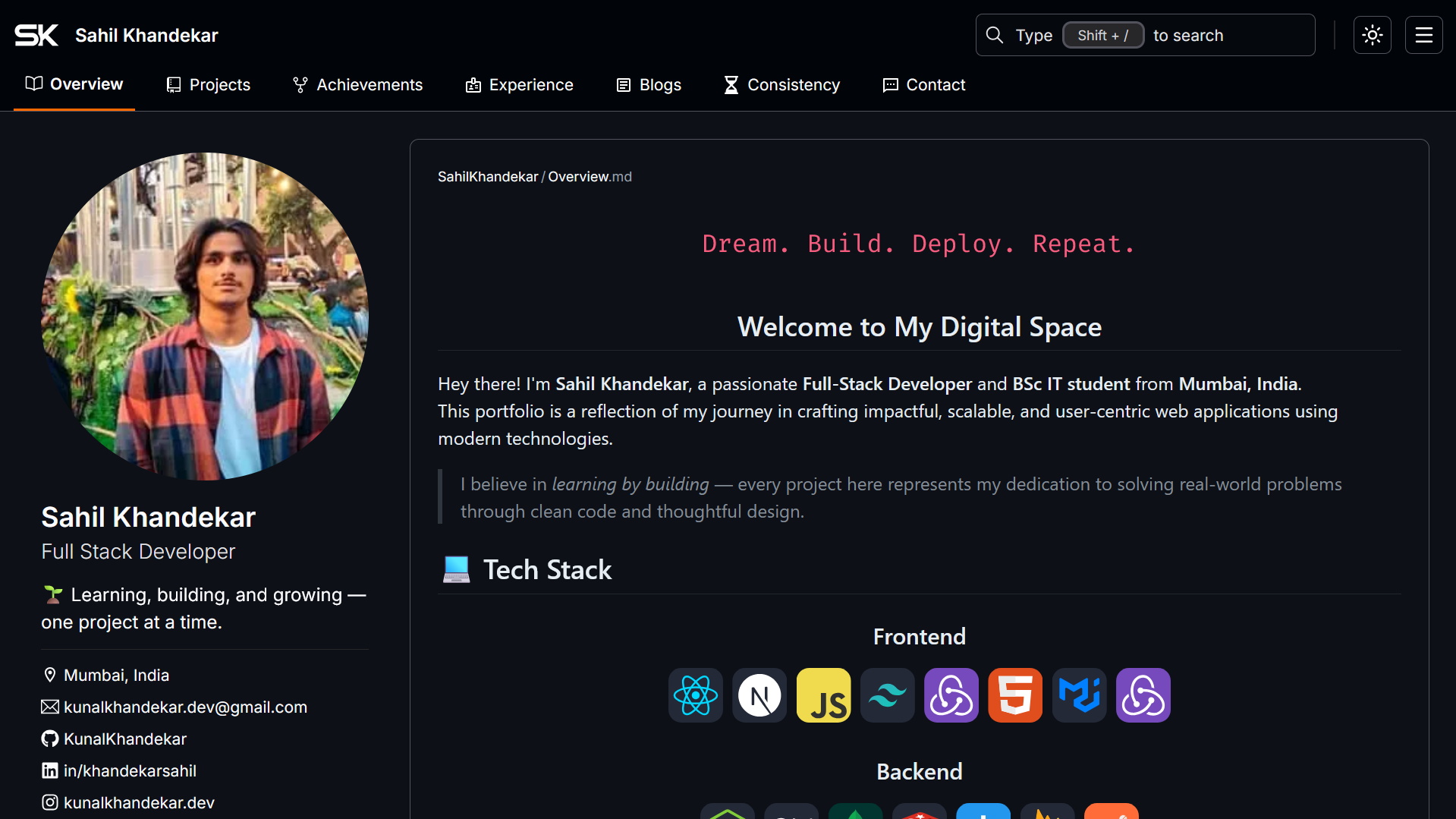Visit the KunalKhandekar GitHub link
This screenshot has height=819, width=1456.
click(124, 739)
